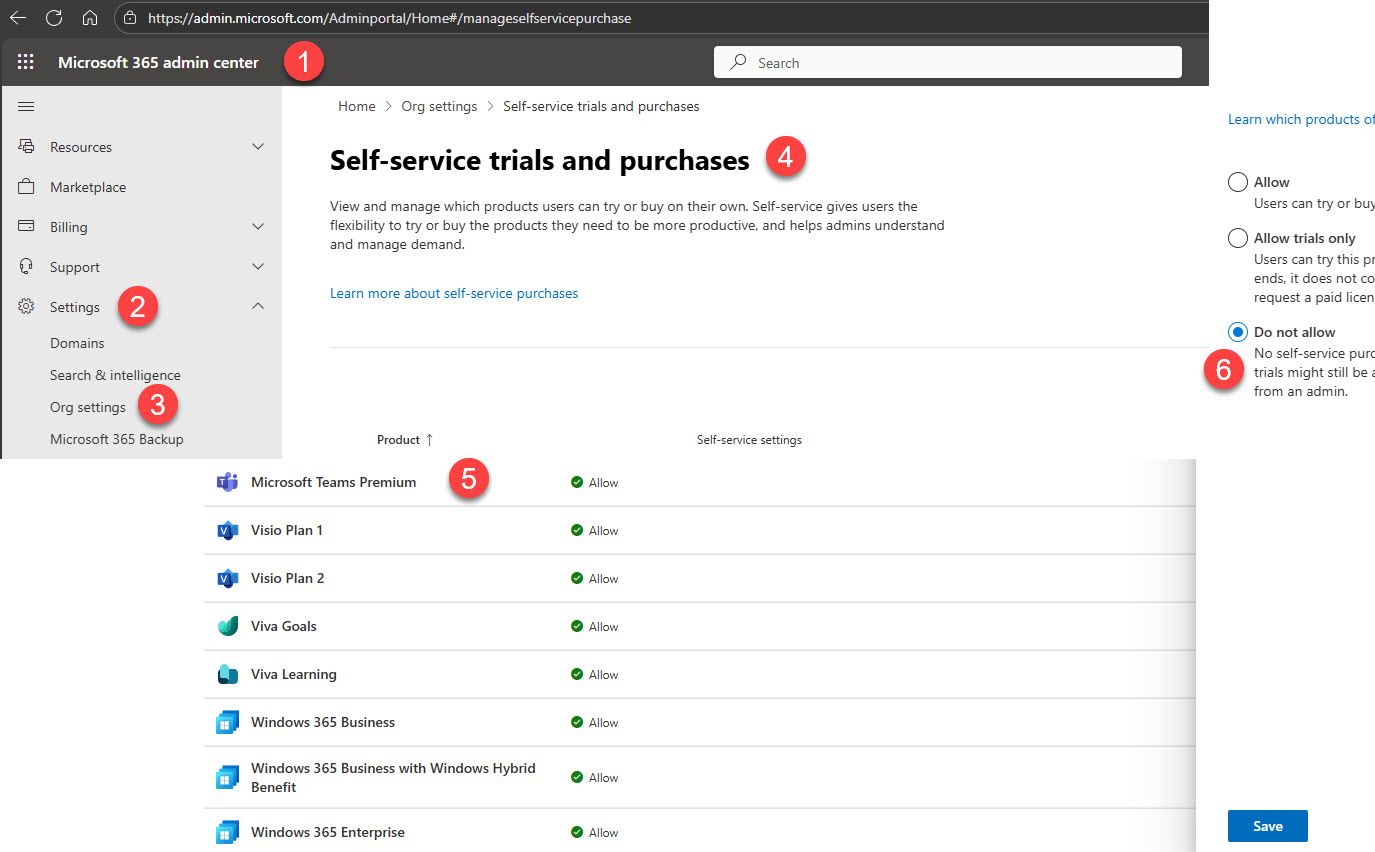Select the Windows 365 Business product name
1375x852 pixels.
pos(323,722)
